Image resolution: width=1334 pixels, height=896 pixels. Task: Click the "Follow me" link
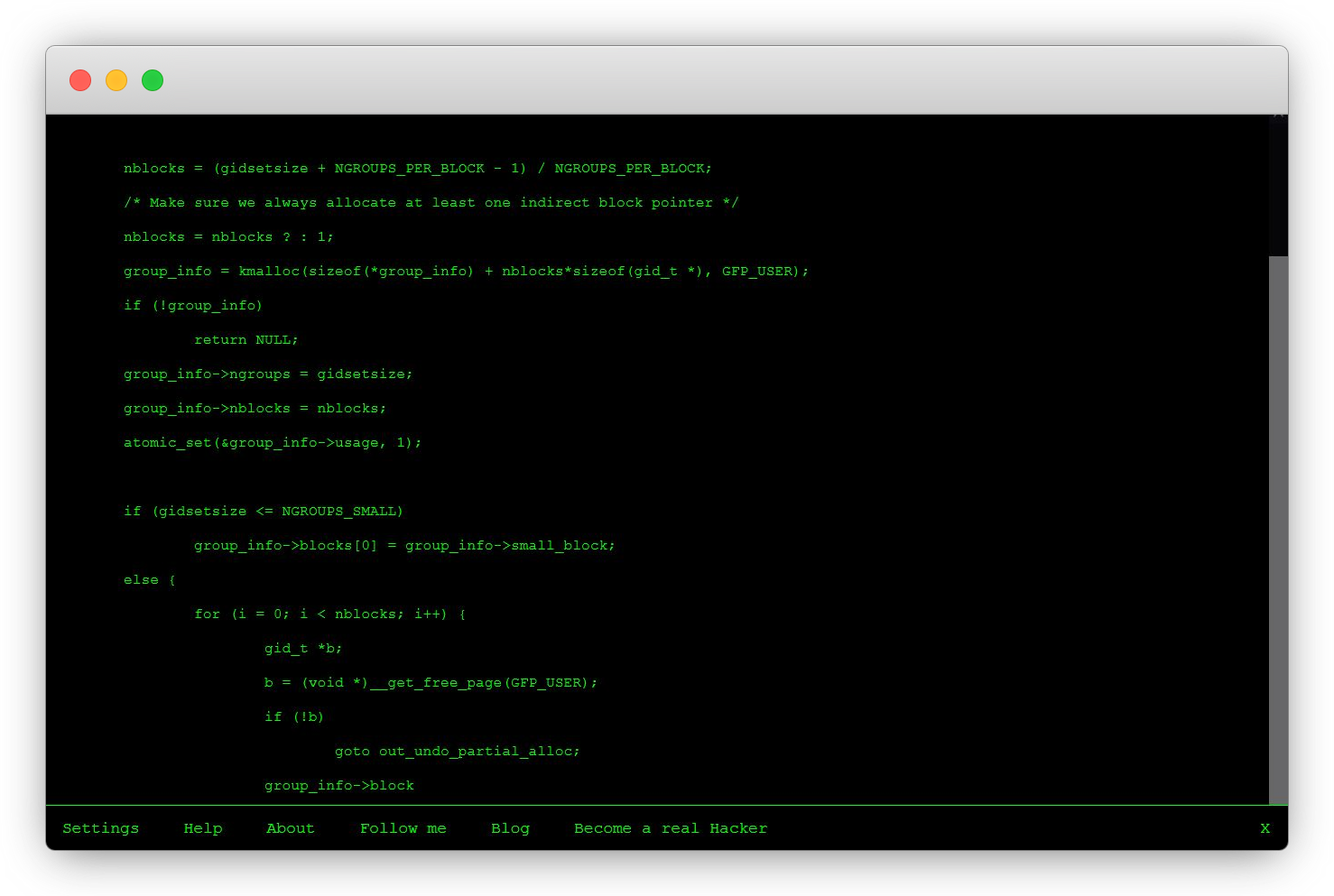coord(403,827)
